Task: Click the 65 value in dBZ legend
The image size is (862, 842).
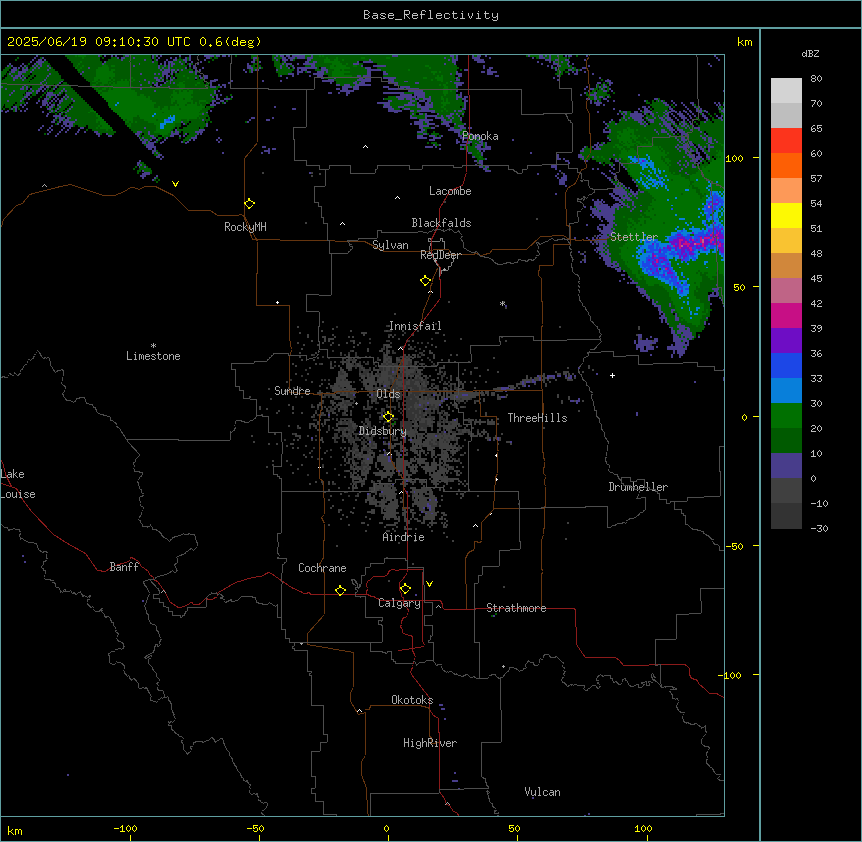Action: click(816, 129)
